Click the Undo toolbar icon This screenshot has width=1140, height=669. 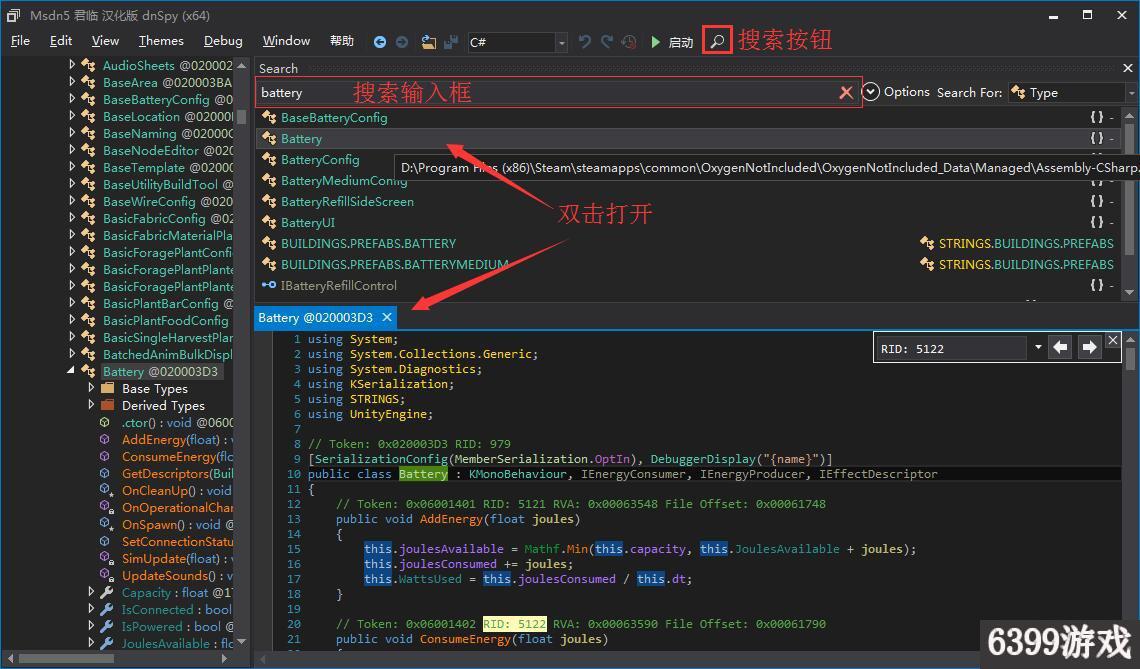tap(585, 42)
